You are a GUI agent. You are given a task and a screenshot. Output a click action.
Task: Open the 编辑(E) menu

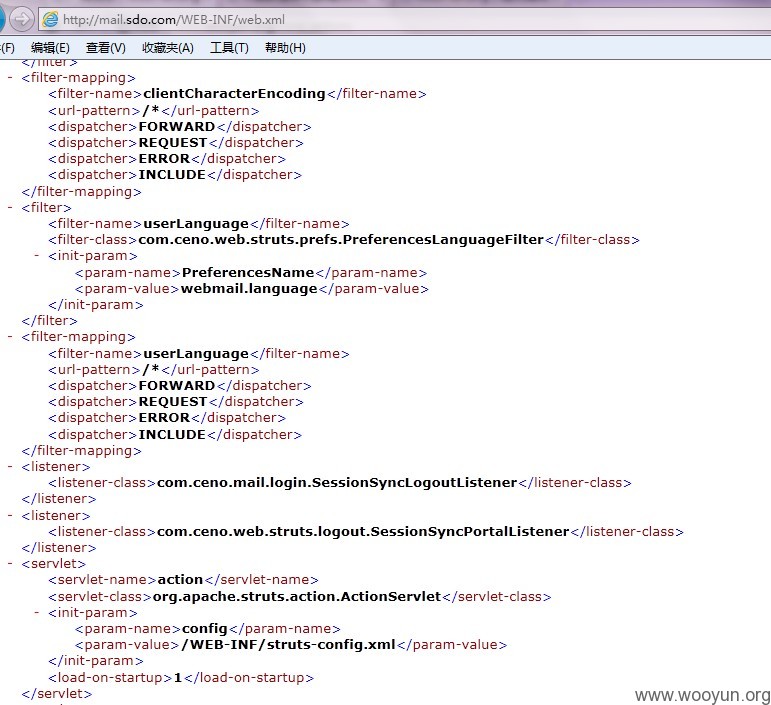(50, 48)
